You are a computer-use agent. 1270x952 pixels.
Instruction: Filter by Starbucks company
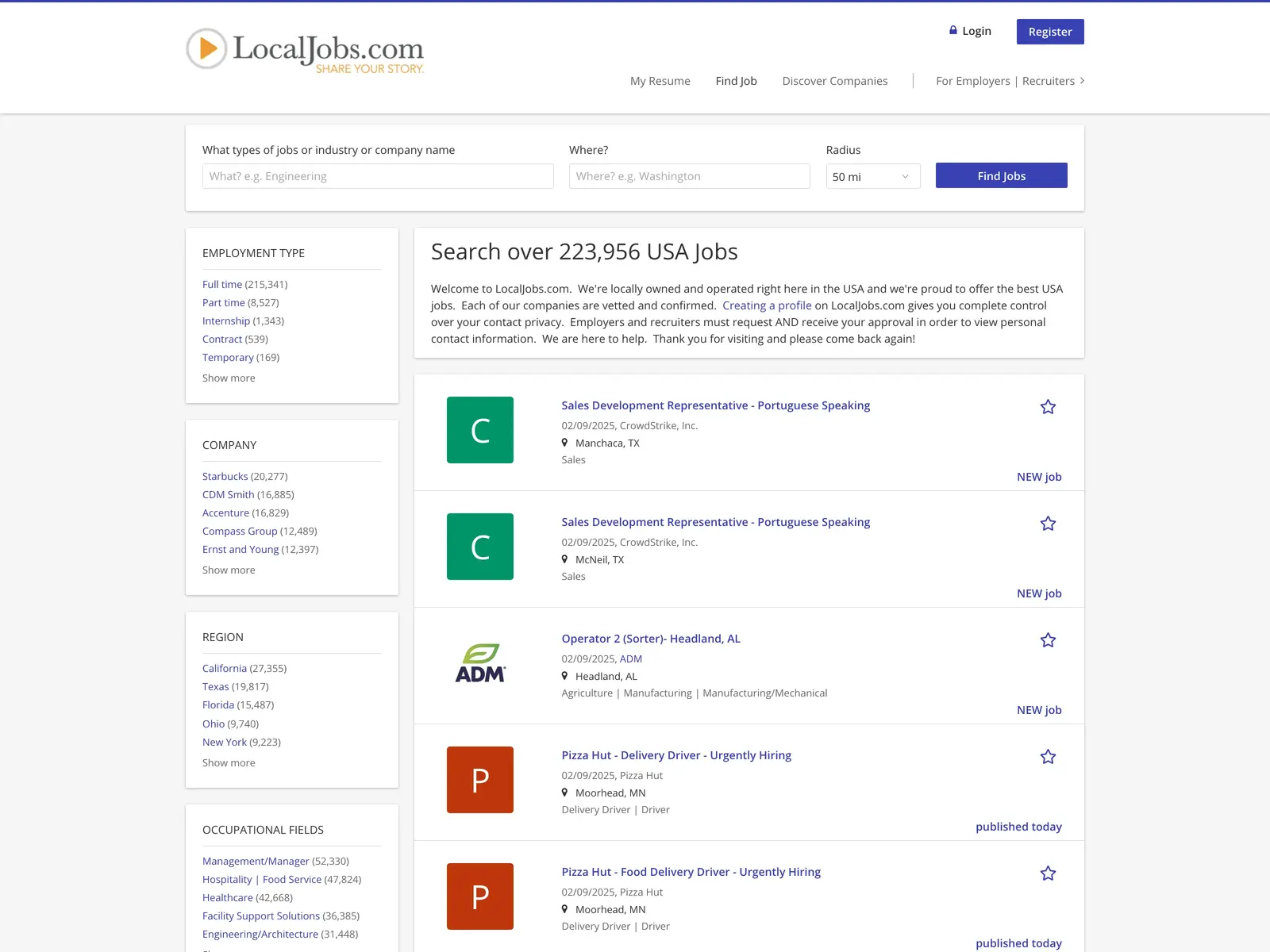point(225,477)
